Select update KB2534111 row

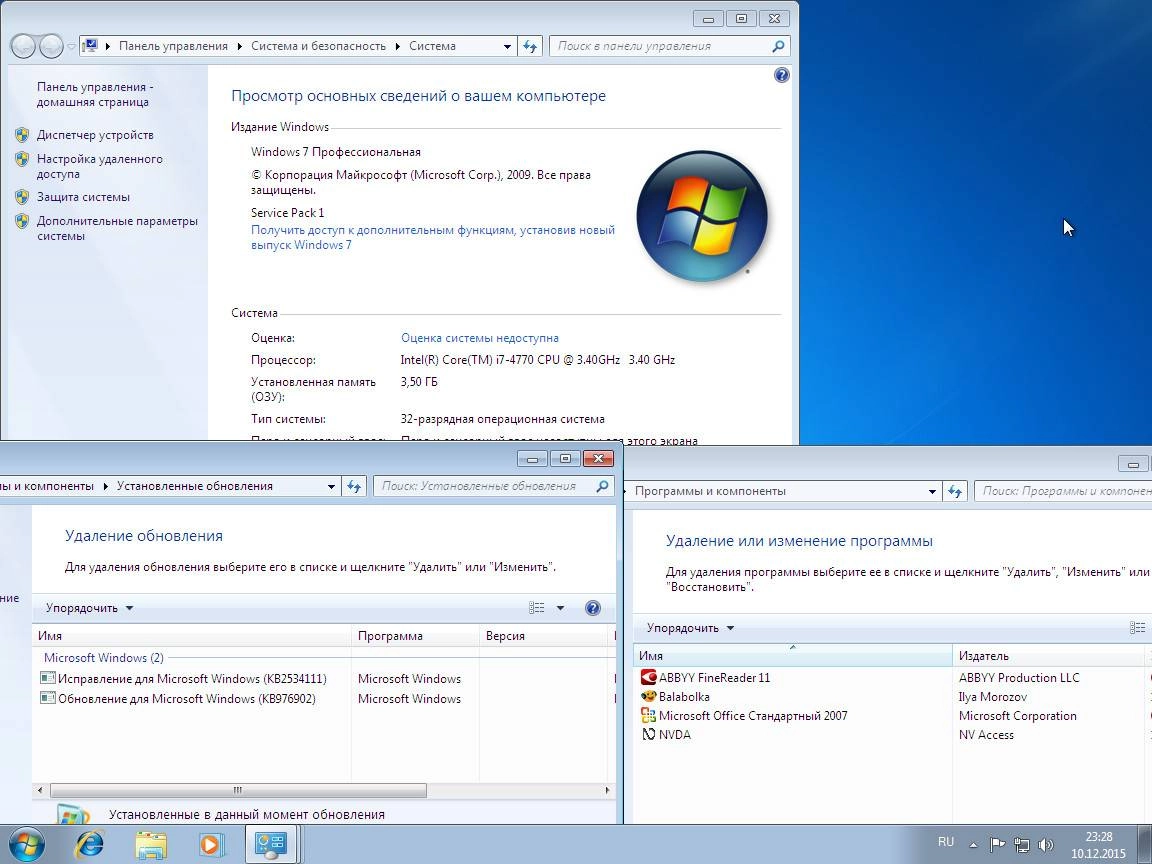323,679
